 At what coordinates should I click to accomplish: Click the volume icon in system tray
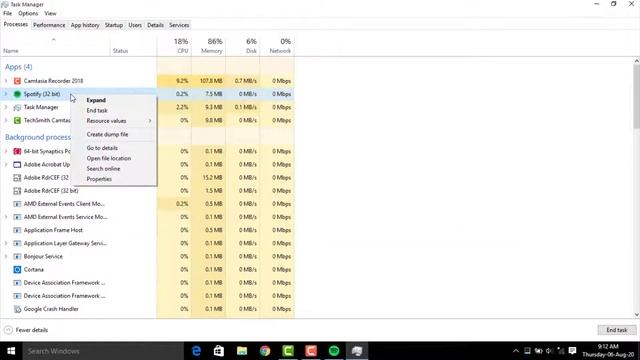549,351
